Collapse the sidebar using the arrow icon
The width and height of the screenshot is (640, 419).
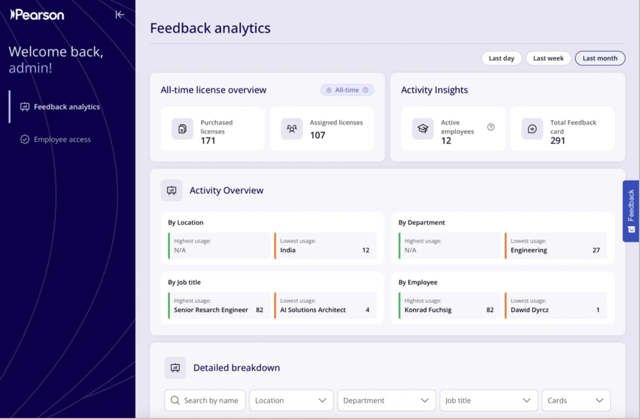point(120,15)
